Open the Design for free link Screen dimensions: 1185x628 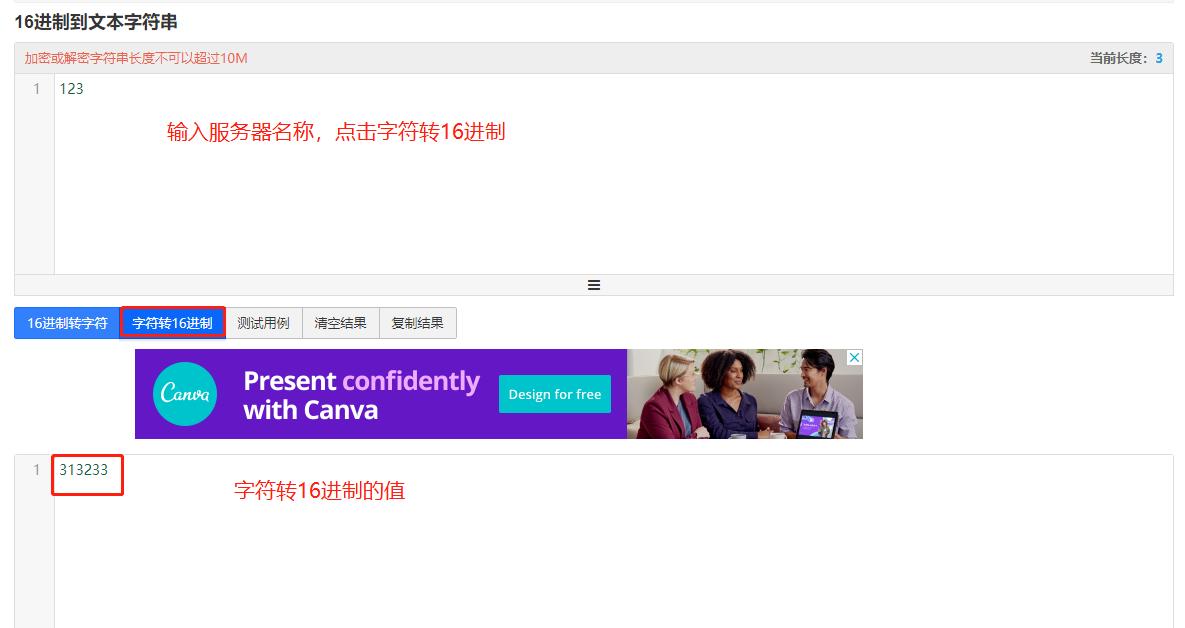[555, 394]
